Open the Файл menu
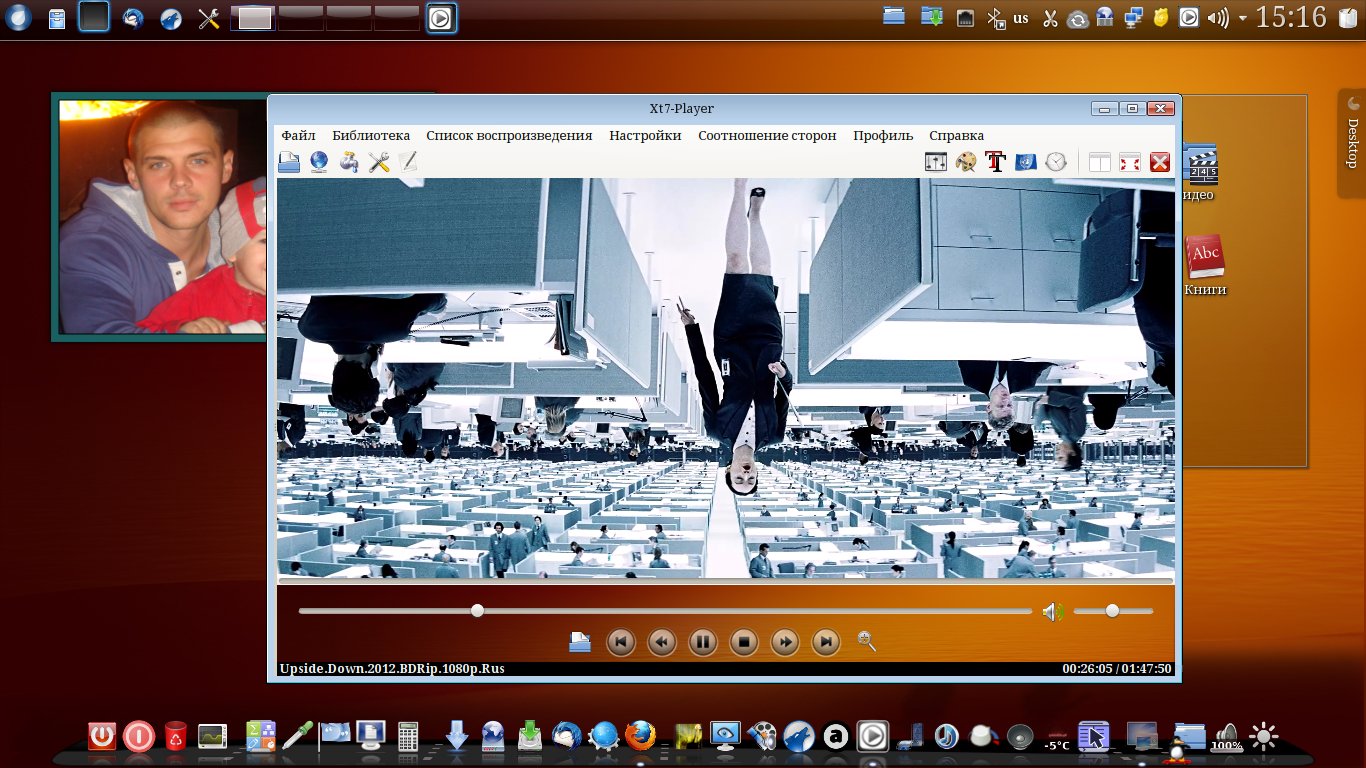The image size is (1366, 768). point(298,135)
